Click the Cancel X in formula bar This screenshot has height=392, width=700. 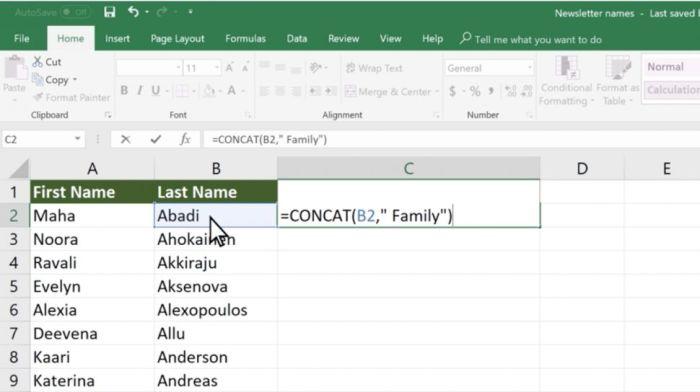pos(125,139)
